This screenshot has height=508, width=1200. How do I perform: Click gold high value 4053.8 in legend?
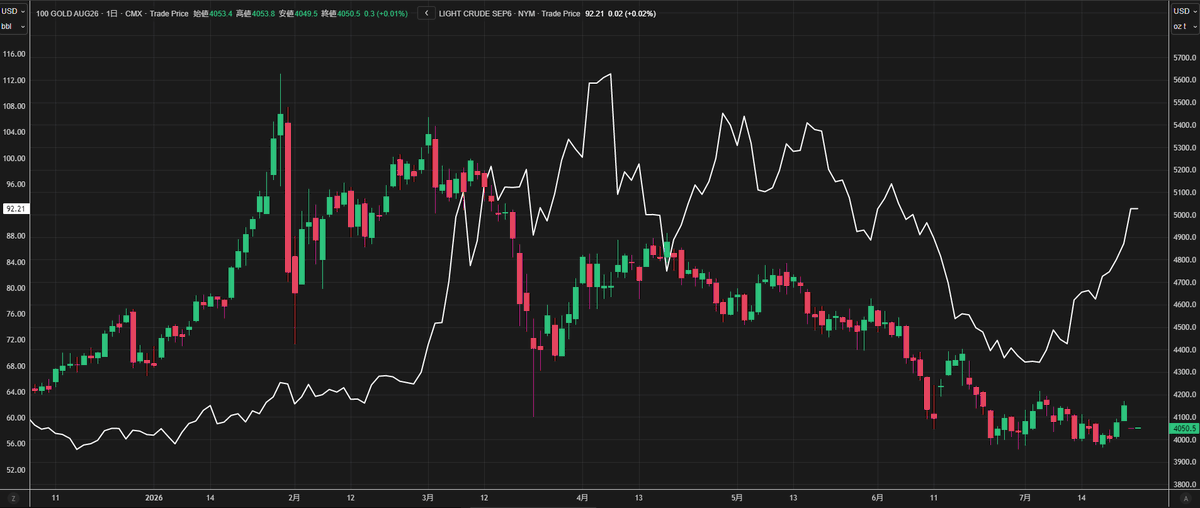coord(262,14)
